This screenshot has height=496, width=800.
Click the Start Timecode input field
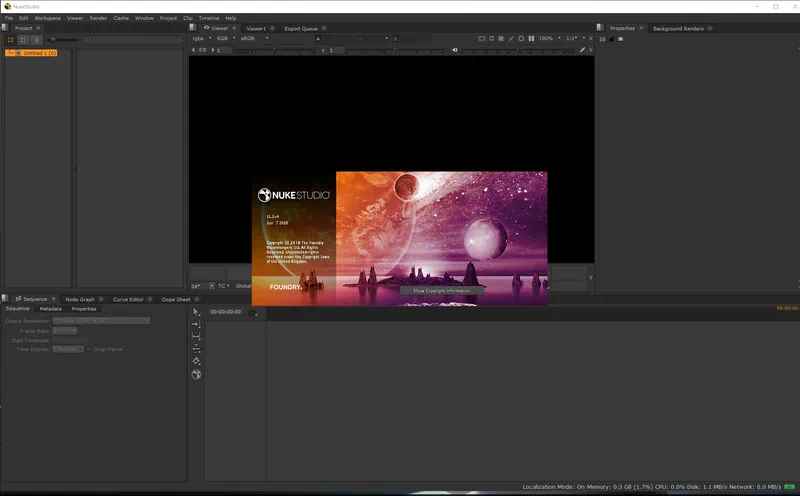pos(70,340)
